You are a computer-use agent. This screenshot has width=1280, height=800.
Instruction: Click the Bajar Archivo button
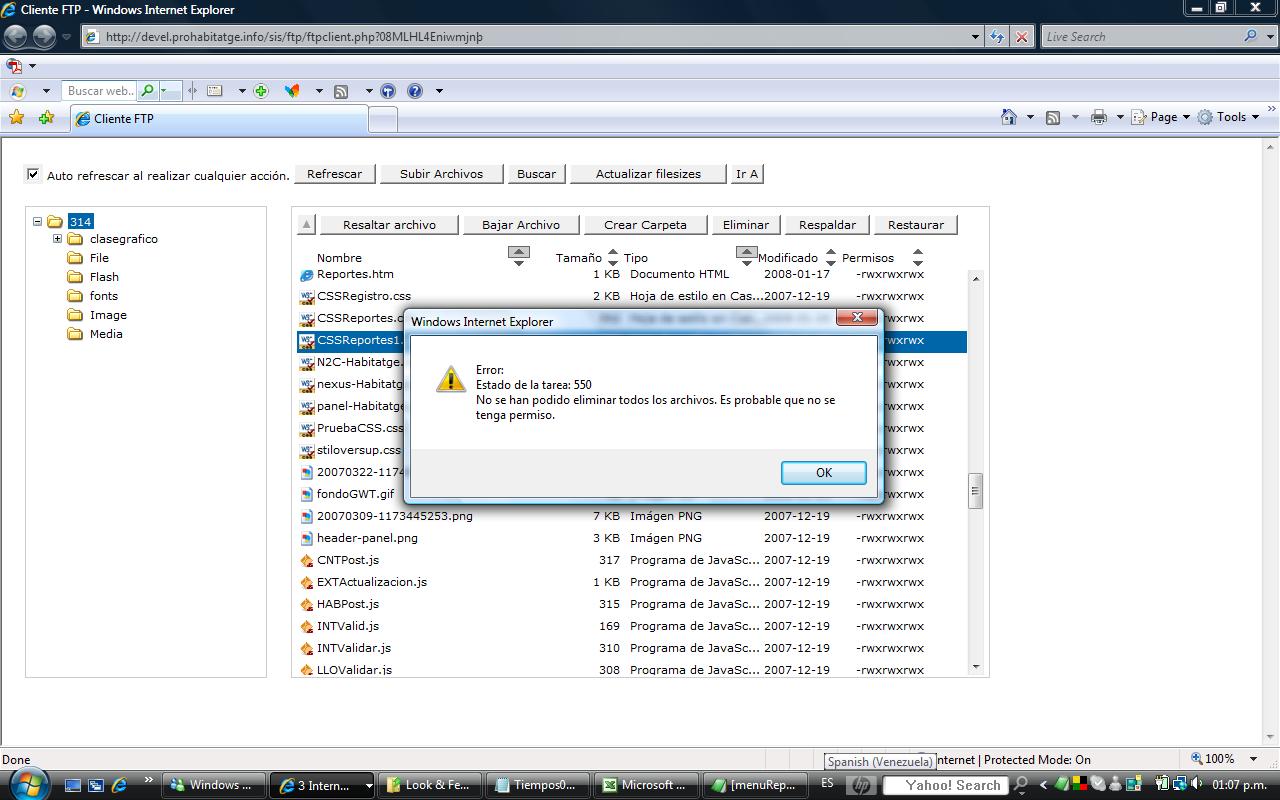521,225
